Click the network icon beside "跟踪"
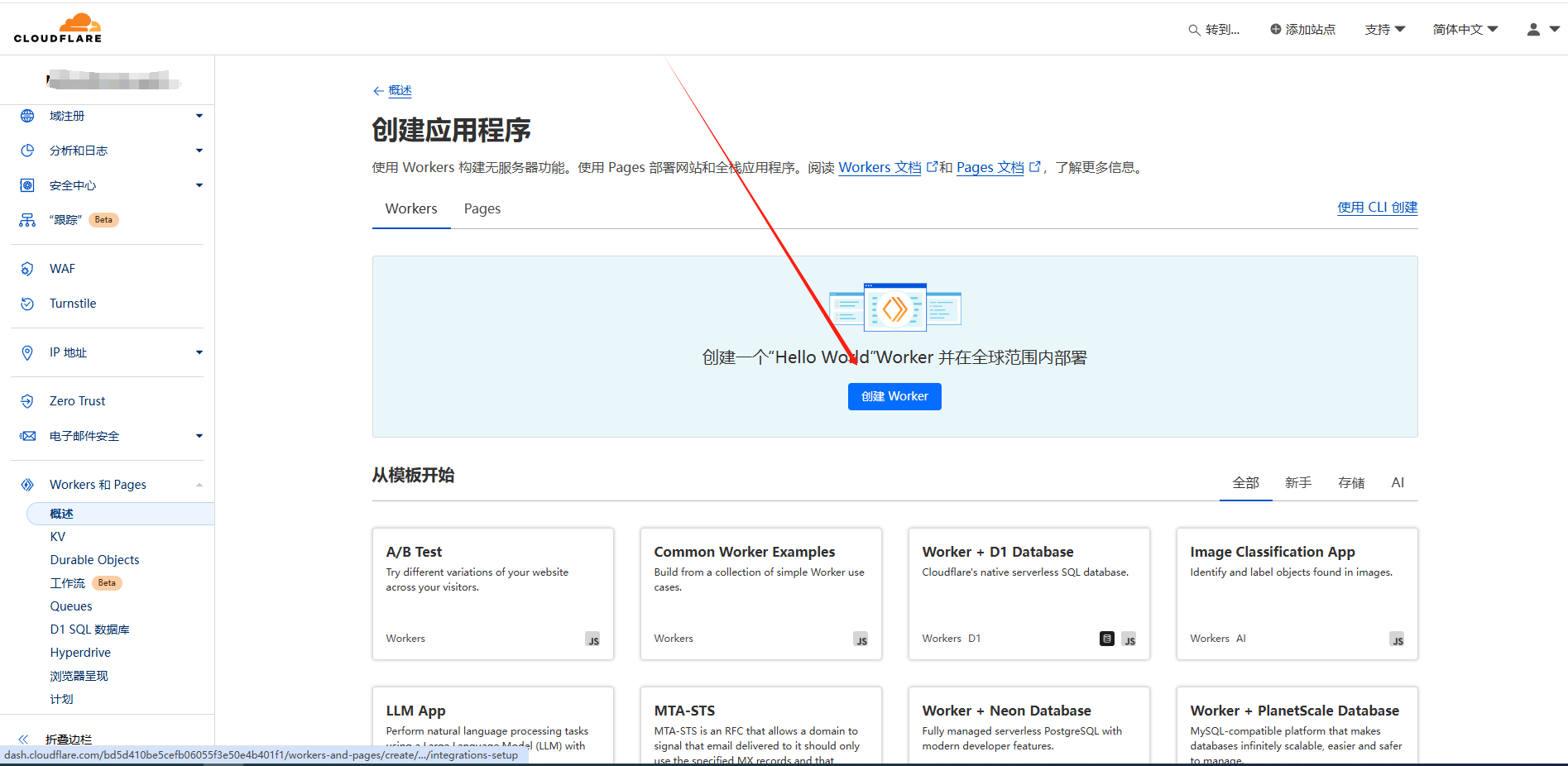The height and width of the screenshot is (766, 1568). tap(27, 220)
